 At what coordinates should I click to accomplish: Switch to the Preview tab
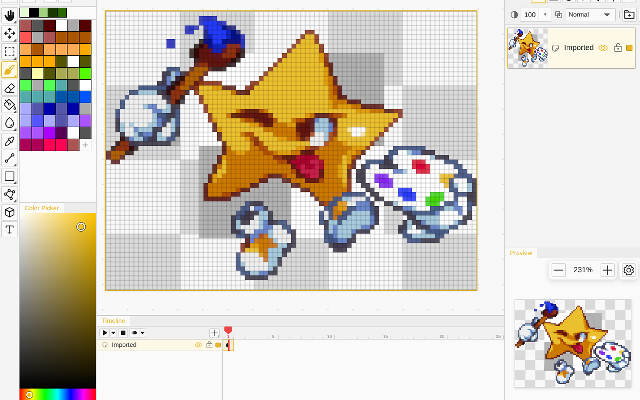[x=521, y=253]
